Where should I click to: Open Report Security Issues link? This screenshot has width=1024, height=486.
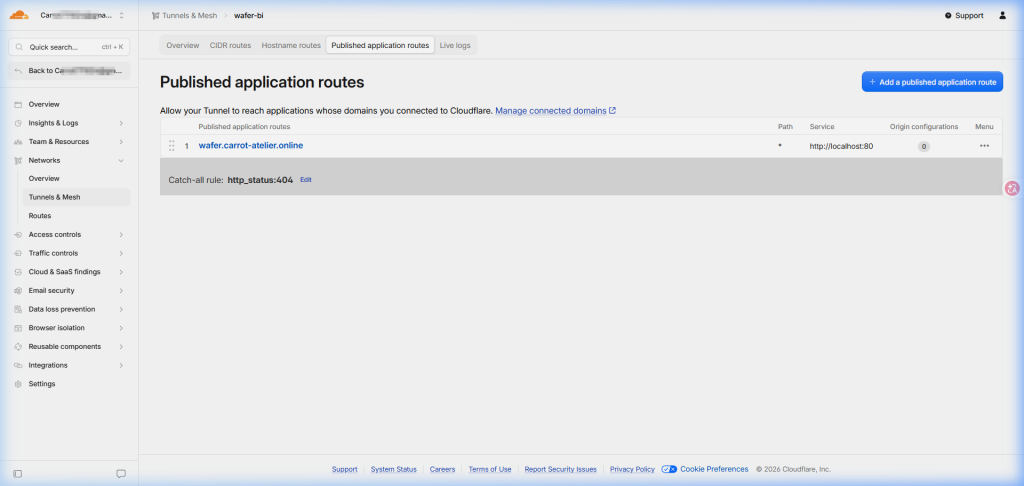point(560,470)
